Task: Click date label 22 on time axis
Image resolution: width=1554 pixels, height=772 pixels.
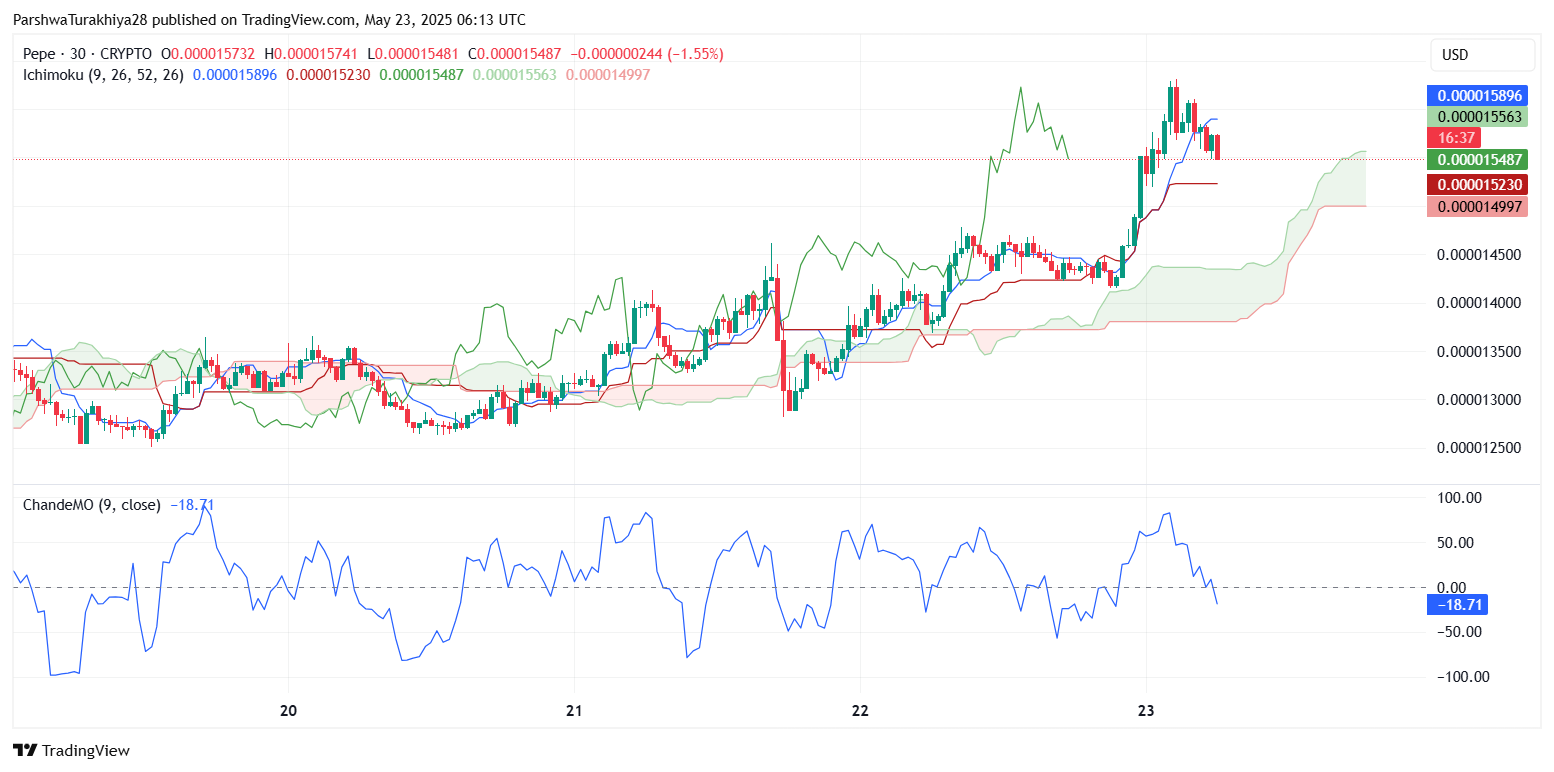Action: point(860,712)
